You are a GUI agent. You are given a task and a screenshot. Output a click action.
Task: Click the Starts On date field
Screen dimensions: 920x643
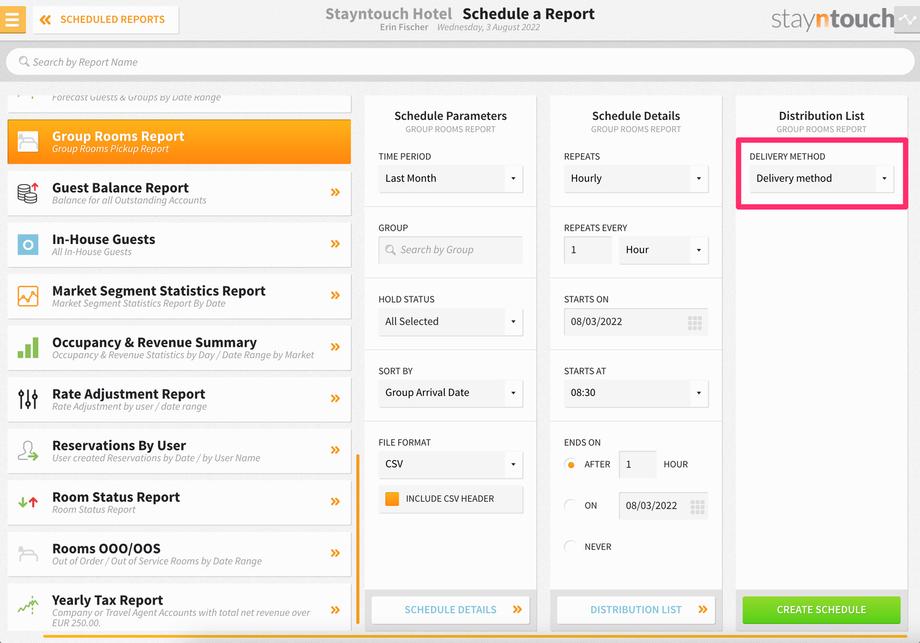pos(636,322)
